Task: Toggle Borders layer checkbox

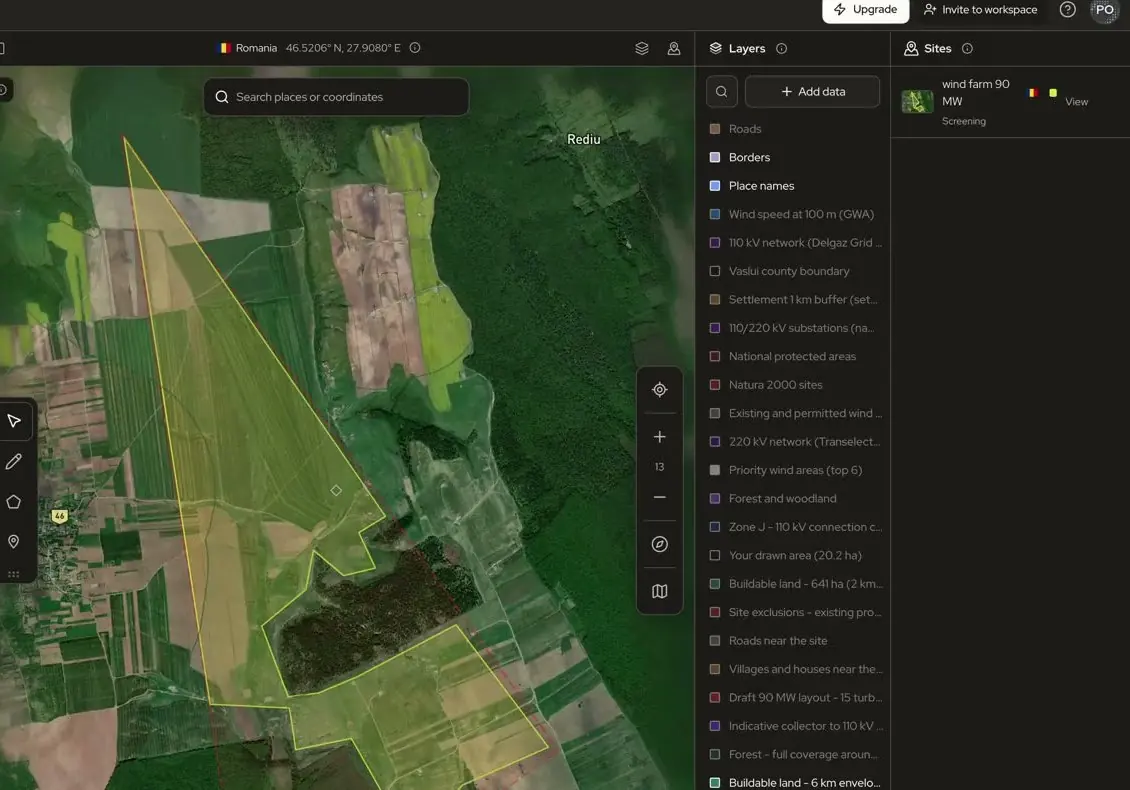Action: pyautogui.click(x=715, y=157)
